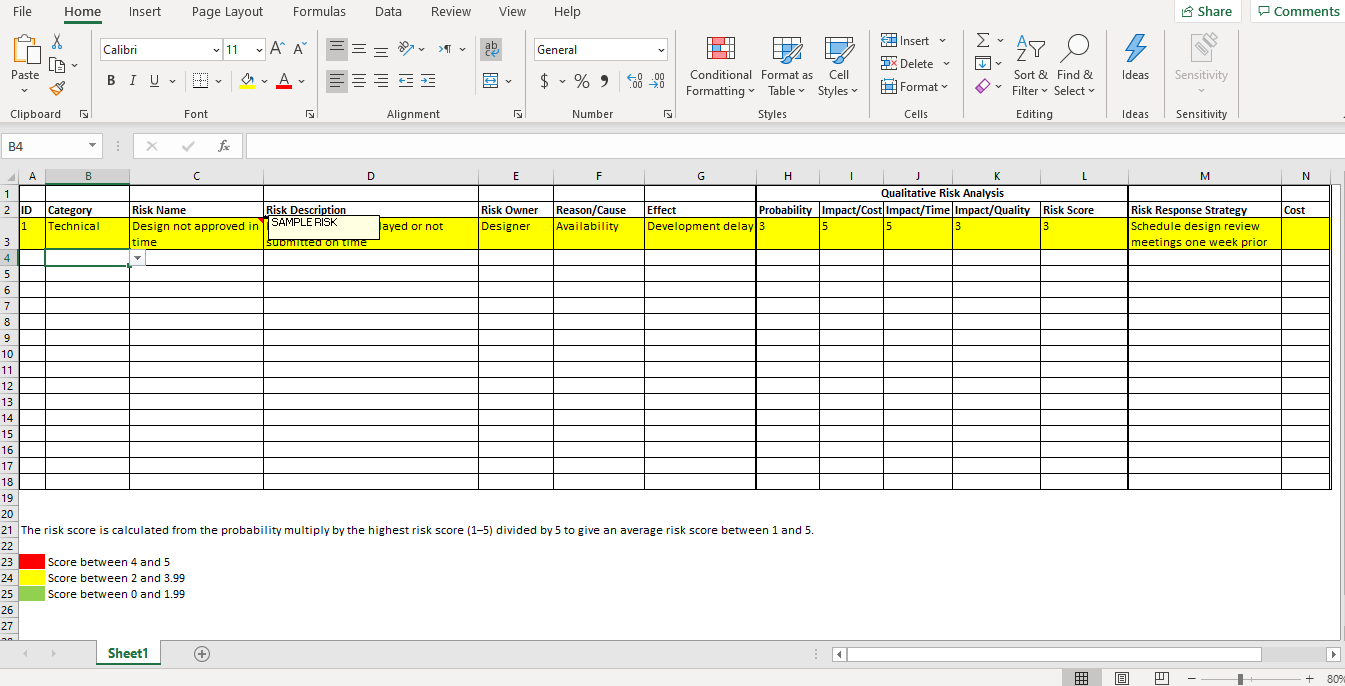Click the Share button
The image size is (1345, 686).
(1207, 11)
